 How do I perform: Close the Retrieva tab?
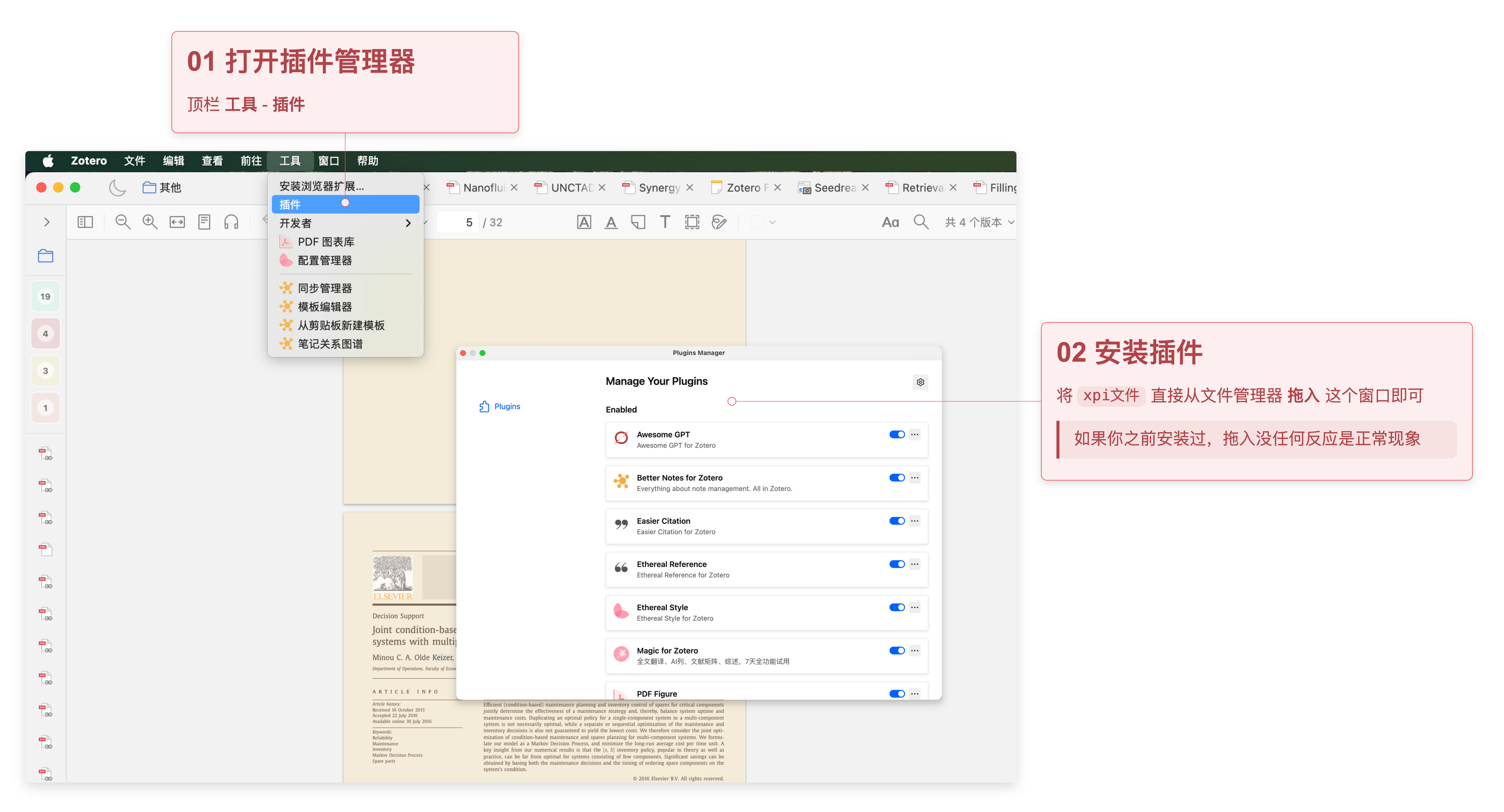(953, 188)
